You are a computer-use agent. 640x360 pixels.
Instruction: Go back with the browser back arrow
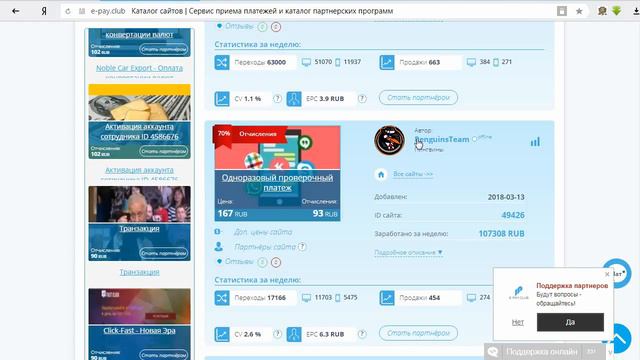click(16, 11)
